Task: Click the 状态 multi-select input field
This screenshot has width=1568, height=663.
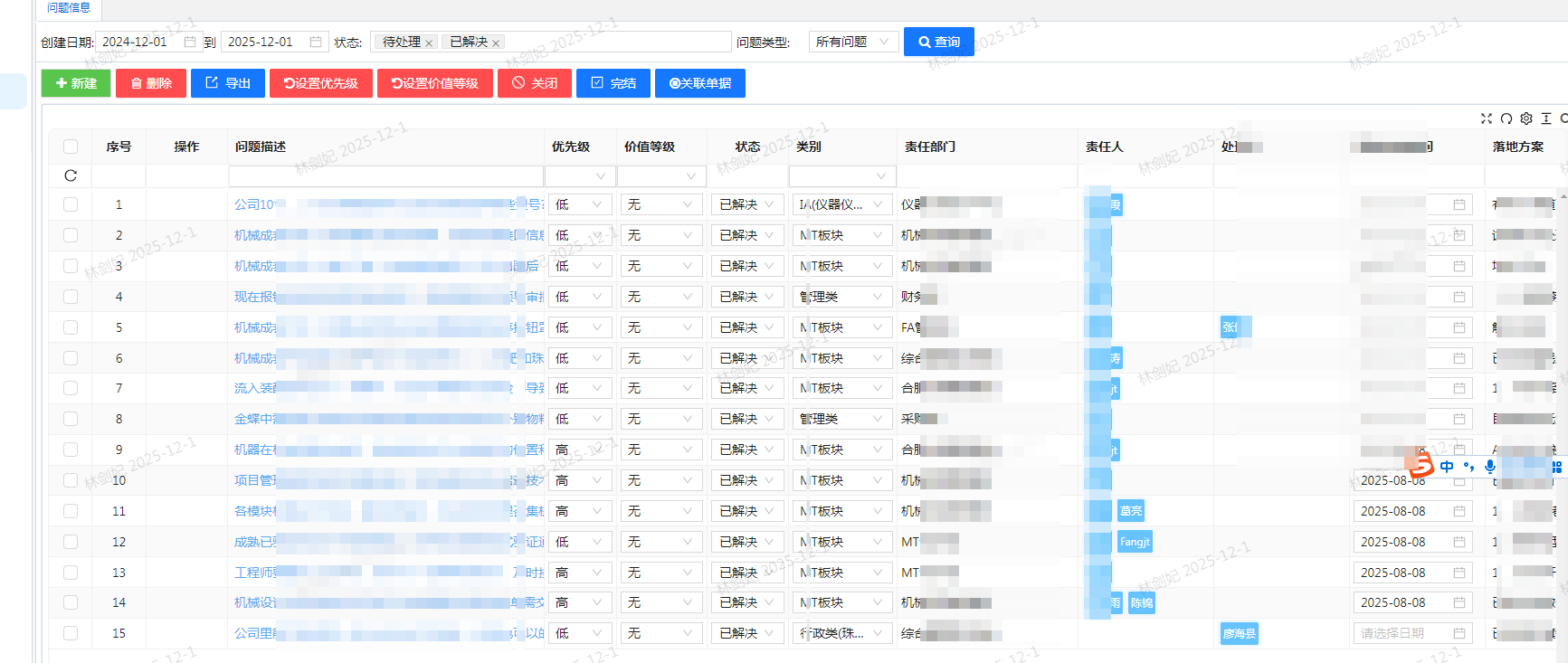Action: tap(550, 42)
